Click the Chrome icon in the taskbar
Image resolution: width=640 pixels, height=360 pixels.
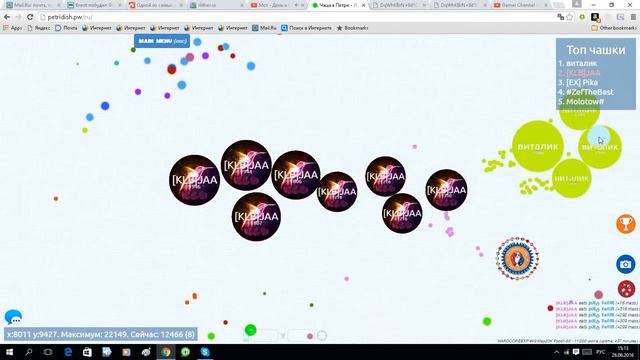tap(166, 352)
